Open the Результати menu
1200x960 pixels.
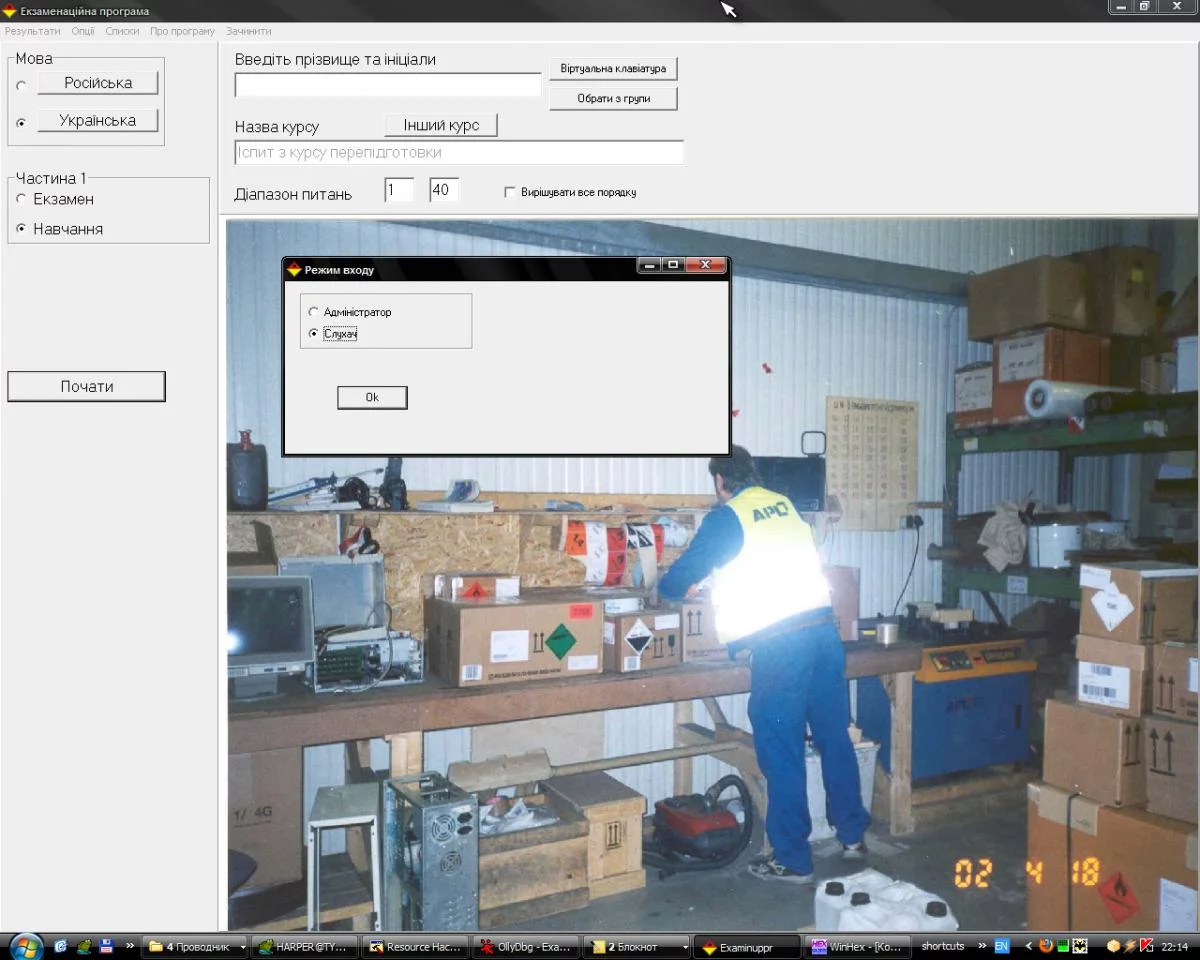point(32,31)
